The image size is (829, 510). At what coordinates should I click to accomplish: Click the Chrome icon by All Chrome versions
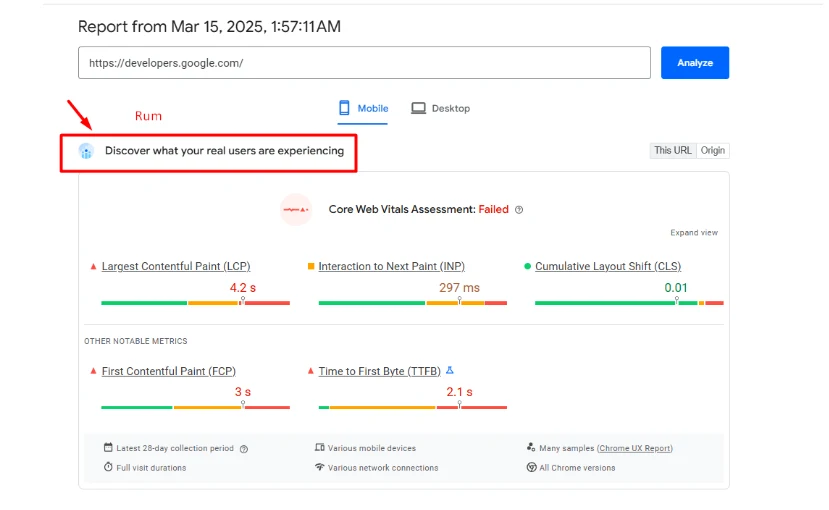click(531, 467)
